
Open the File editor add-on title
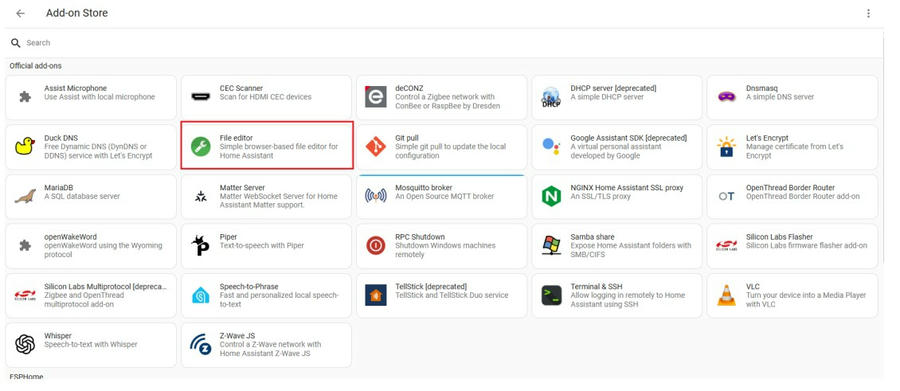(236, 138)
